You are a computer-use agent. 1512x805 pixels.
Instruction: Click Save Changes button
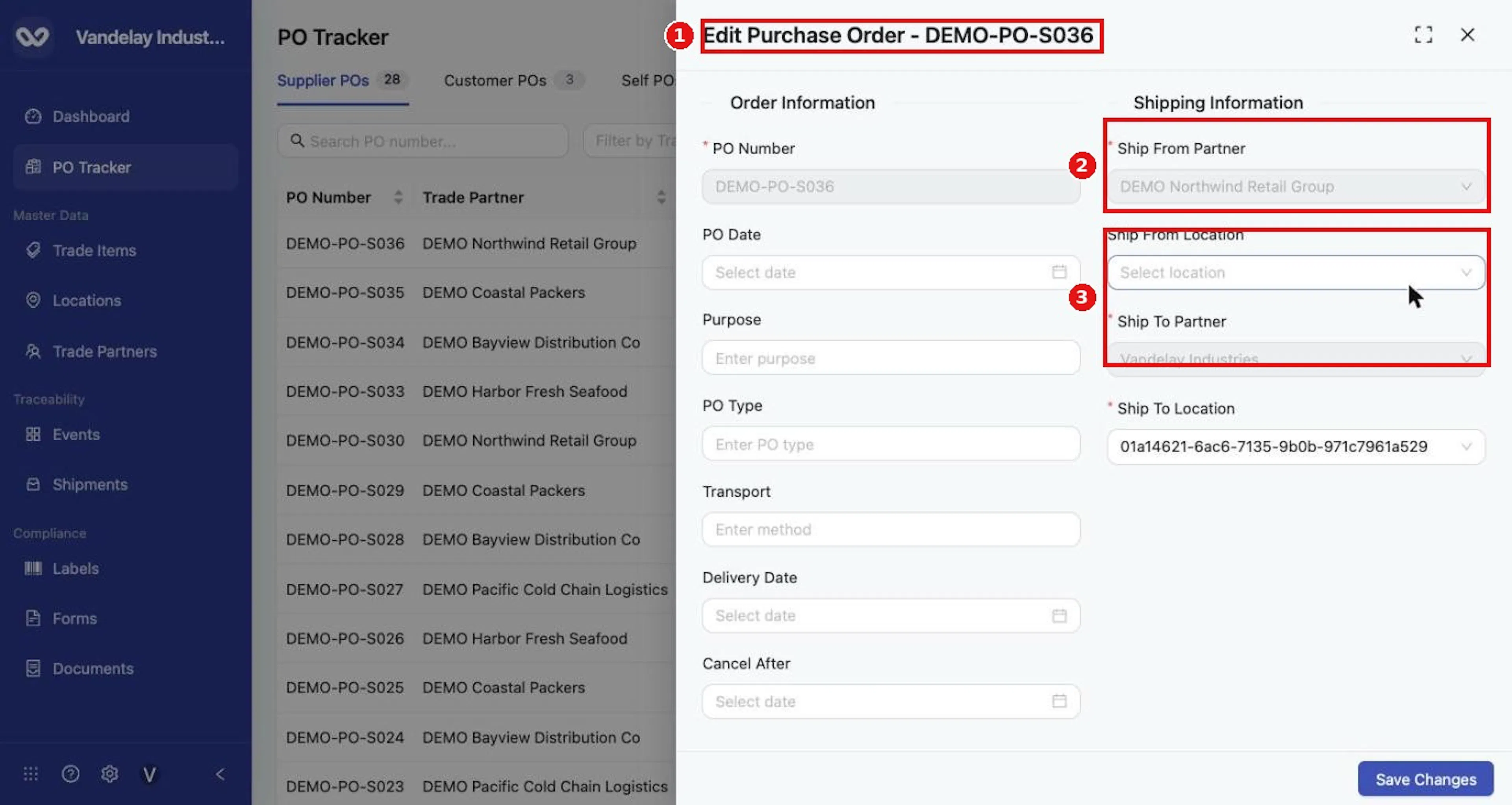(x=1426, y=779)
